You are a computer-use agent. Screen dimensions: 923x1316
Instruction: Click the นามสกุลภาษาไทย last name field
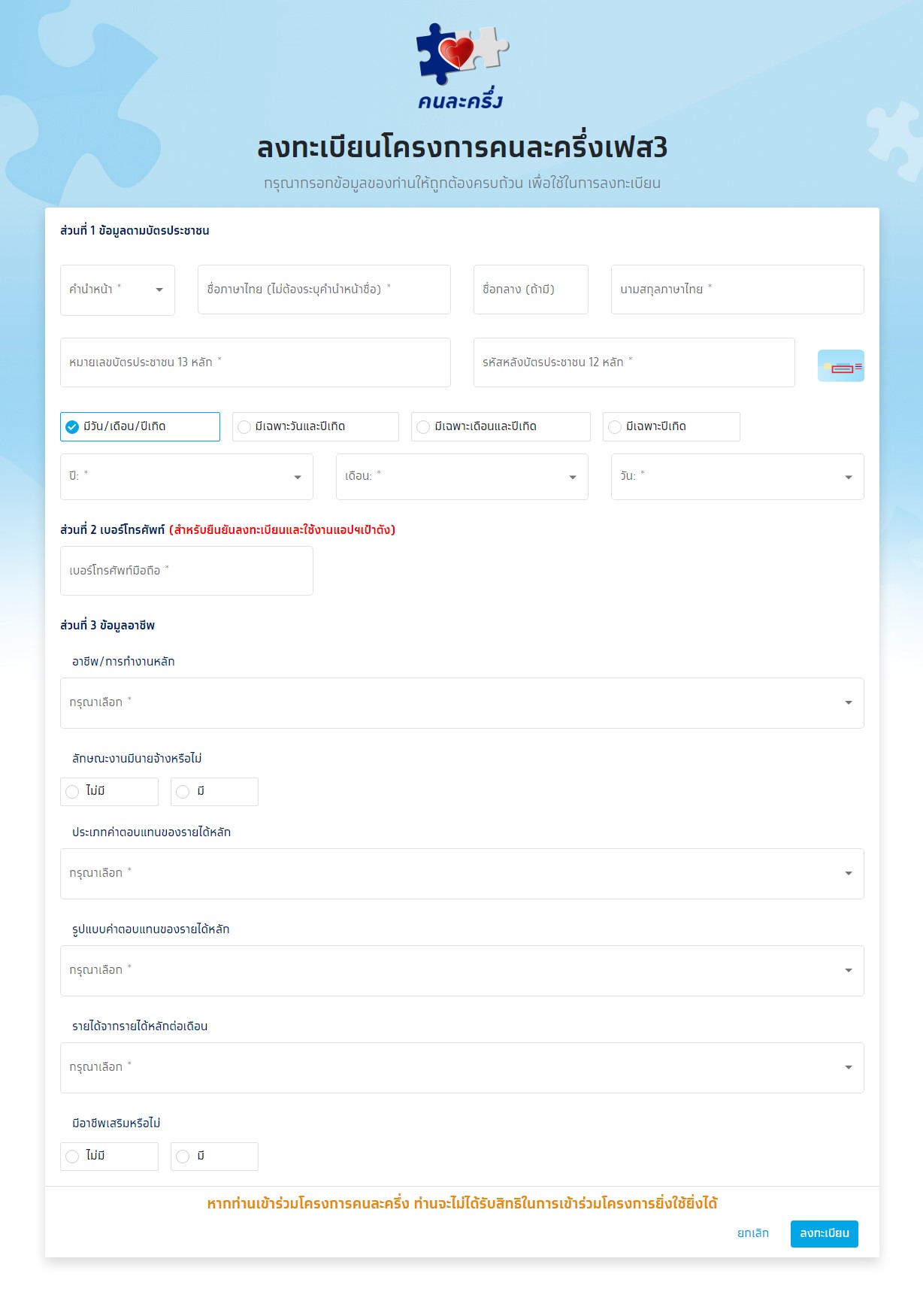click(x=737, y=290)
